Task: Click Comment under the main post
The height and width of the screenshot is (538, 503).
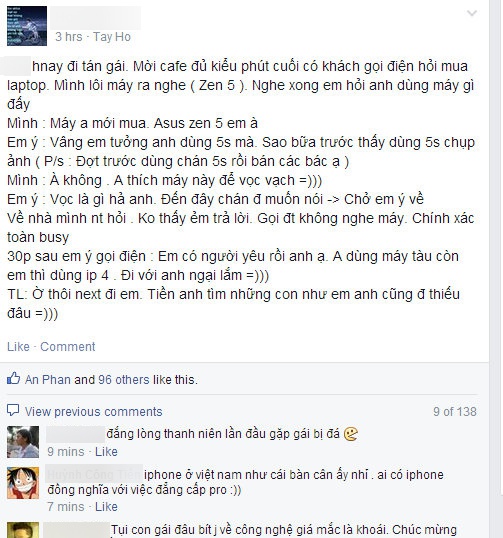Action: tap(68, 347)
